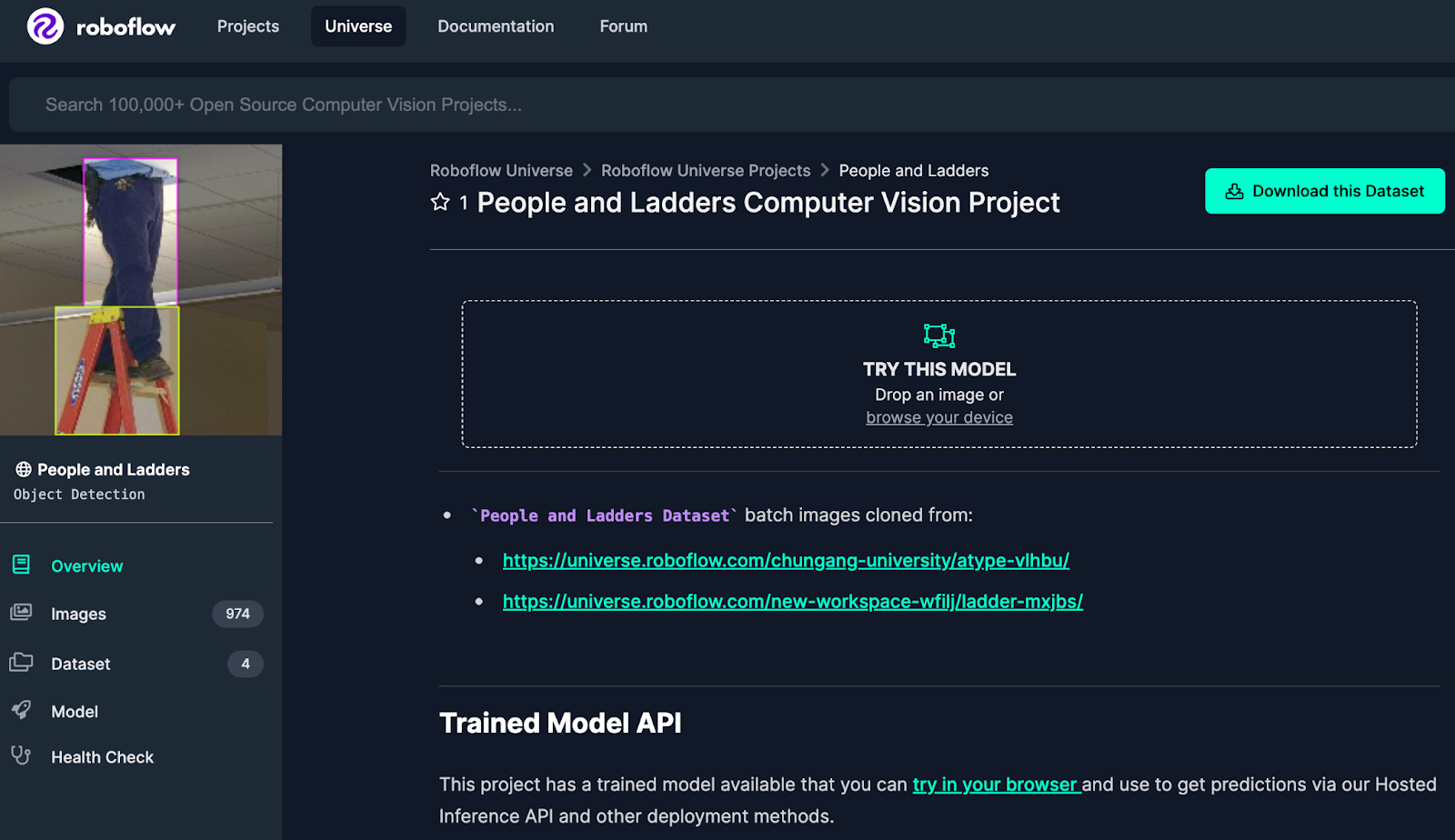Click the People and Ladders Computer Vision Project heading

click(x=768, y=202)
